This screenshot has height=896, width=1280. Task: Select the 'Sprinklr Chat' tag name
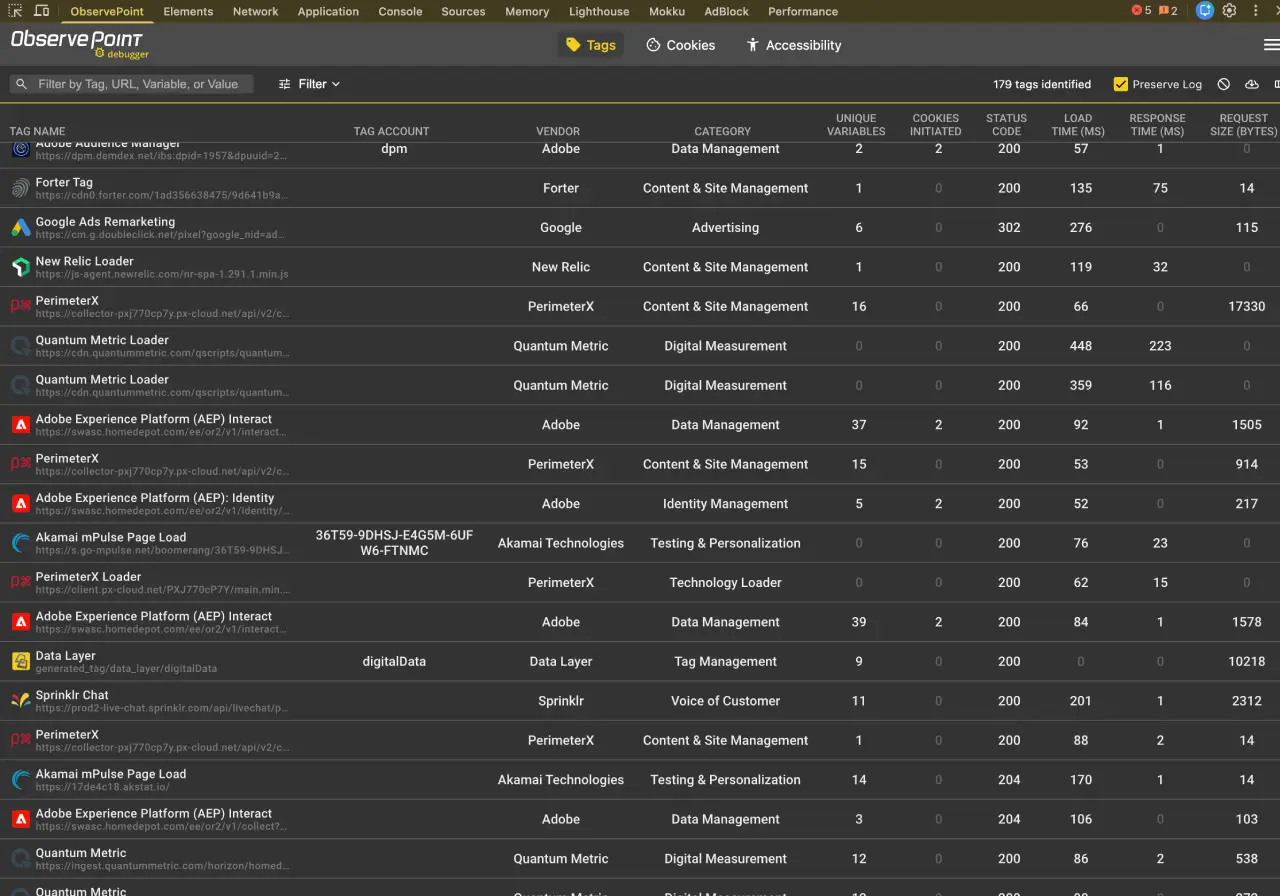72,695
